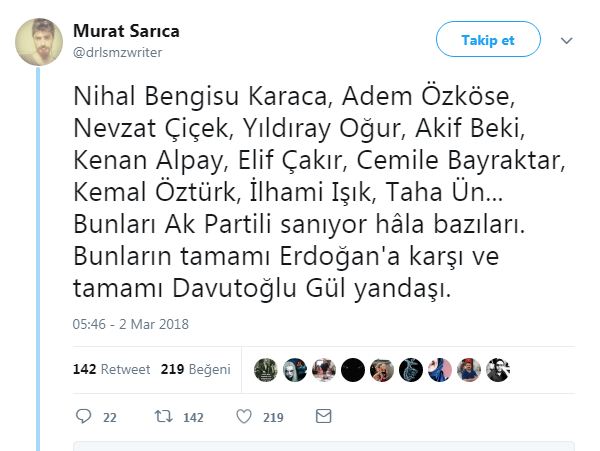Viewport: 600px width, 451px height.
Task: Open Murat Sarıca profile name link
Action: click(x=127, y=31)
